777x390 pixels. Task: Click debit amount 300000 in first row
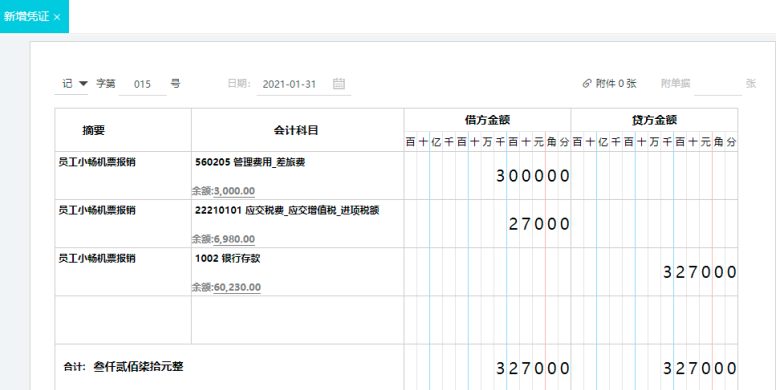pyautogui.click(x=533, y=176)
